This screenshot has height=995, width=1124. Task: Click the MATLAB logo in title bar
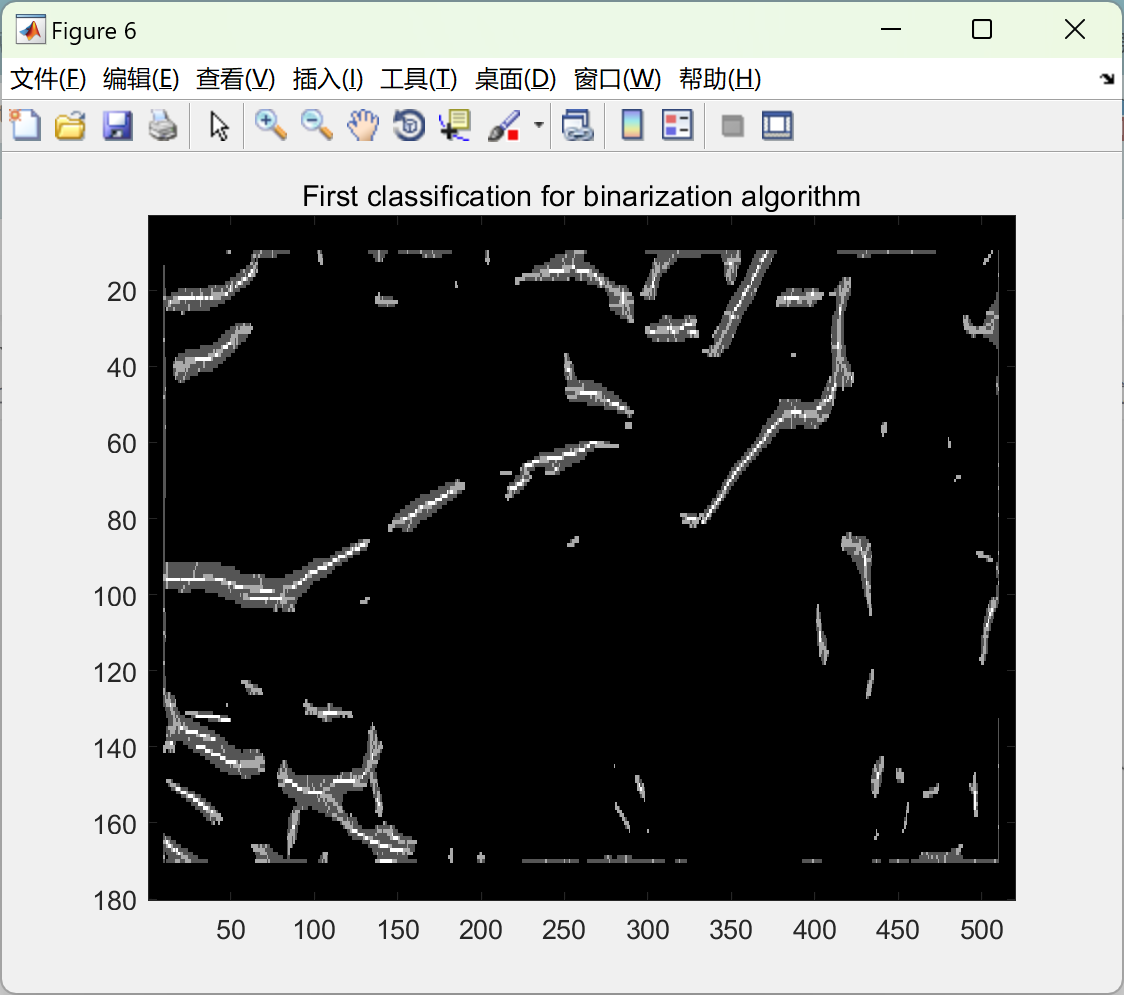[x=31, y=30]
